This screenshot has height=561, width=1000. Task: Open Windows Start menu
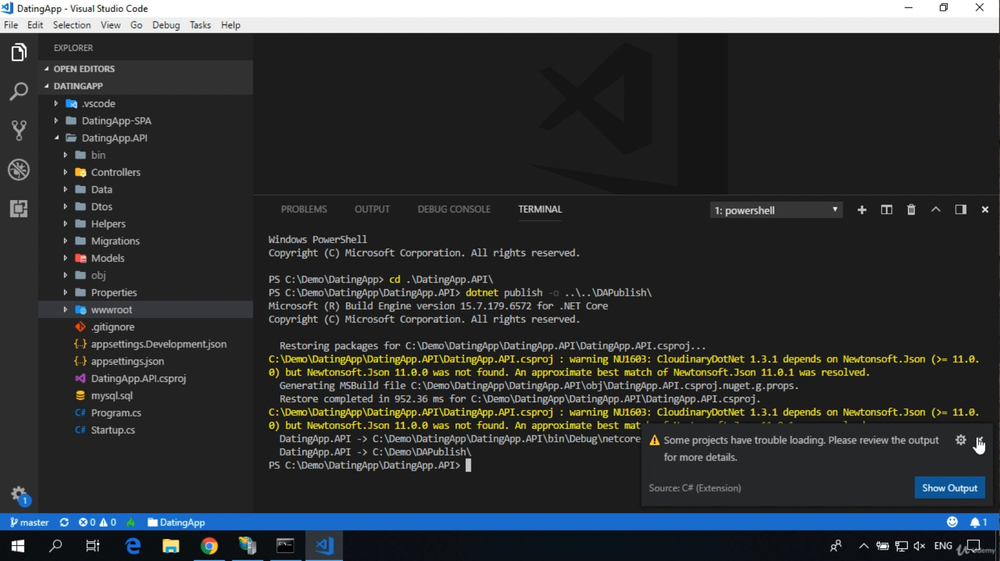18,546
